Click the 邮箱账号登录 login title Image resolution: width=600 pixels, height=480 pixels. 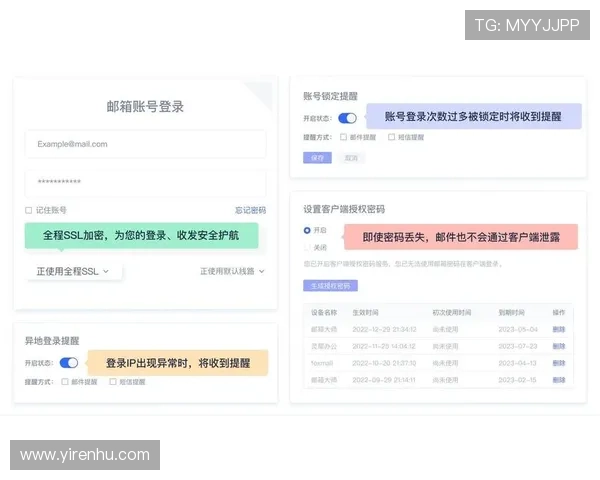[x=145, y=106]
